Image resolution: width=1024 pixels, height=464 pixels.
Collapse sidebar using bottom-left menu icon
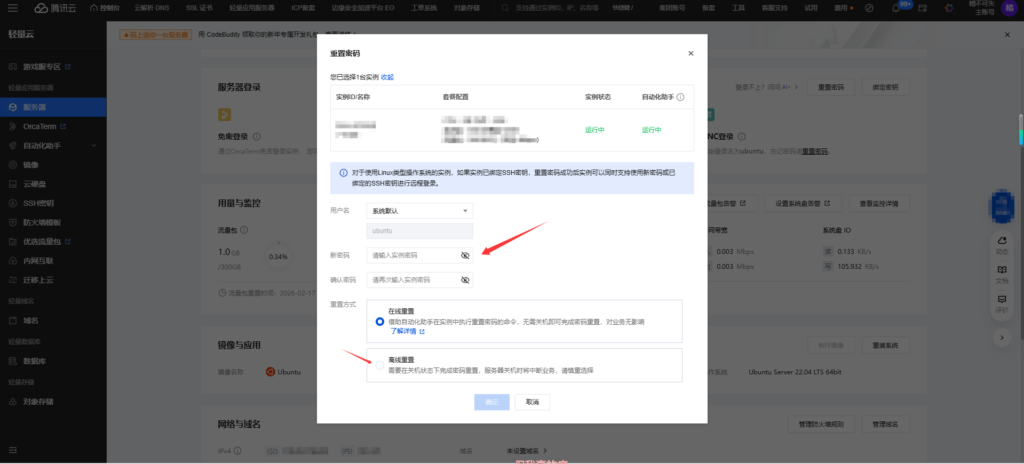12,449
